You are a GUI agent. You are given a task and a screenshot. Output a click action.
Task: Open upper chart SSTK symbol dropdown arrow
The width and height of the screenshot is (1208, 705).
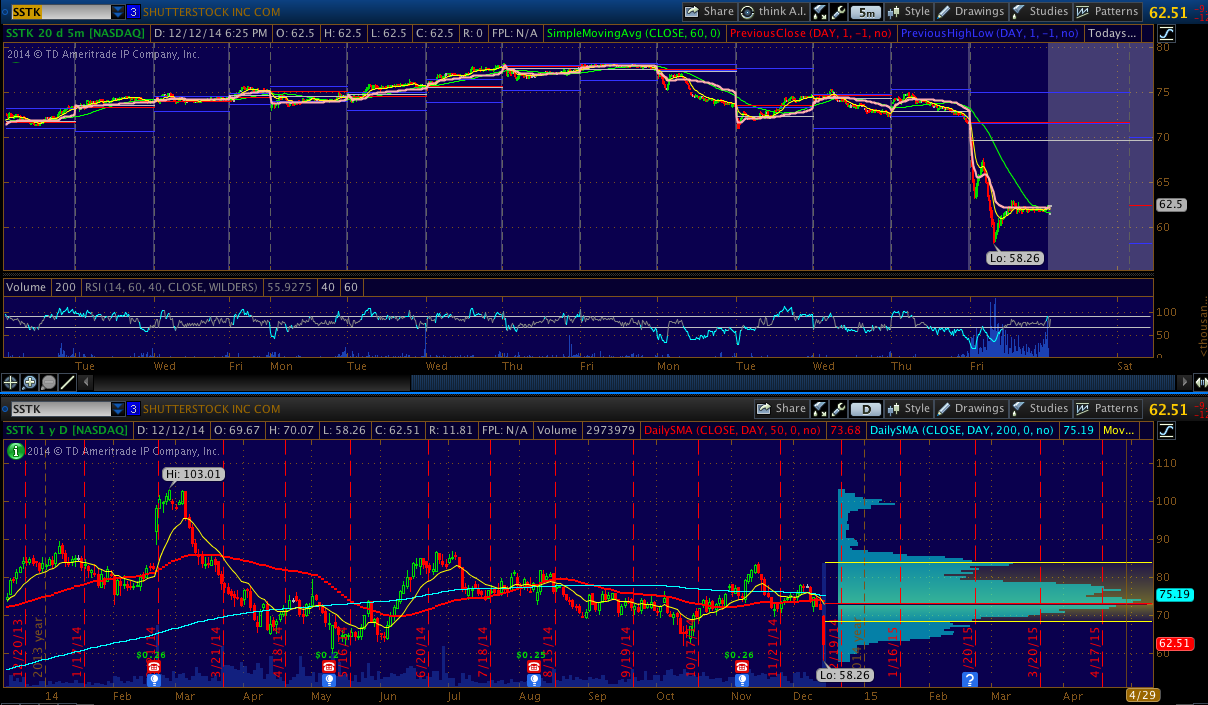119,12
